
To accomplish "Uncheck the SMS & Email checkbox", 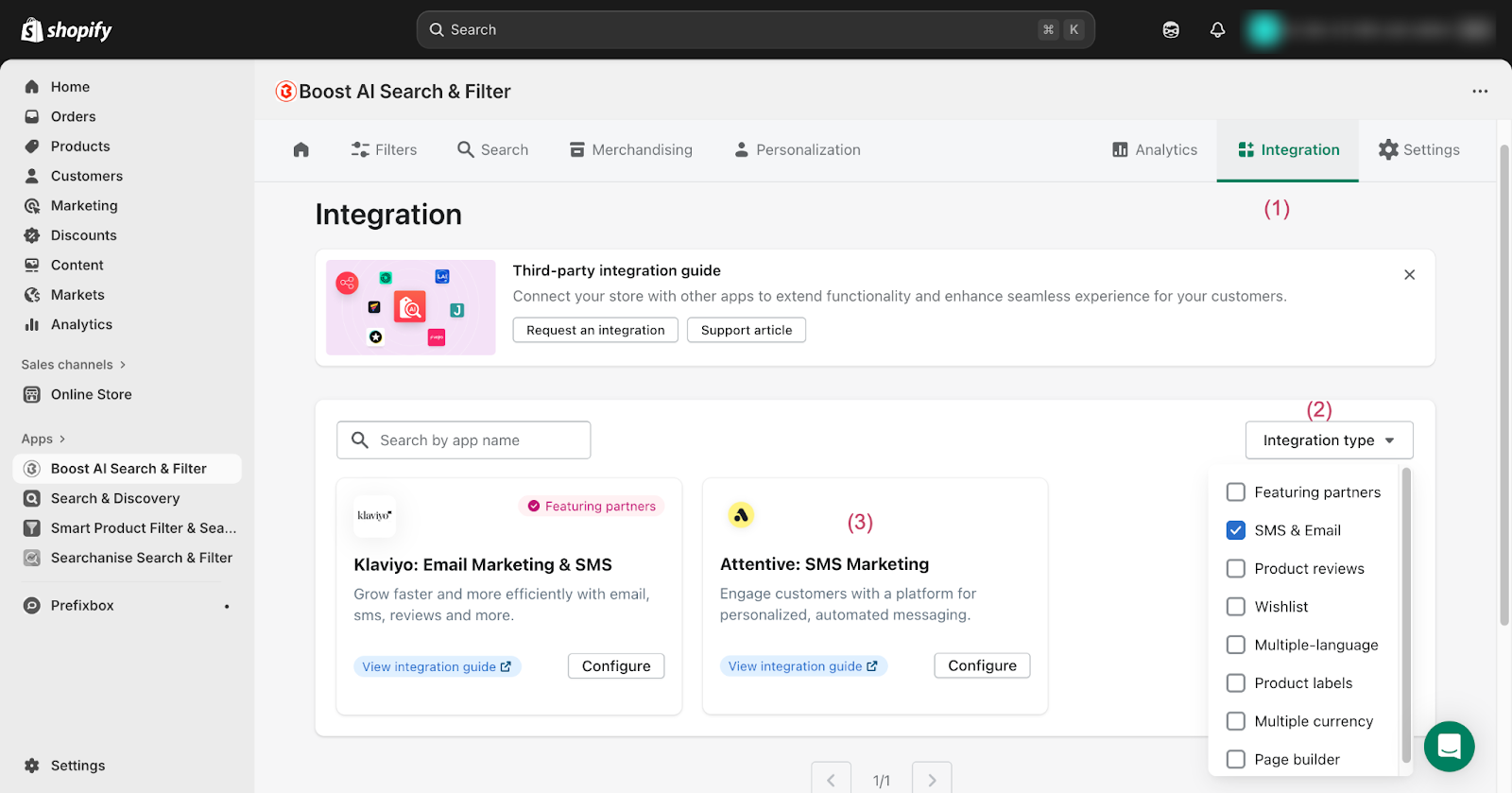I will click(x=1235, y=530).
